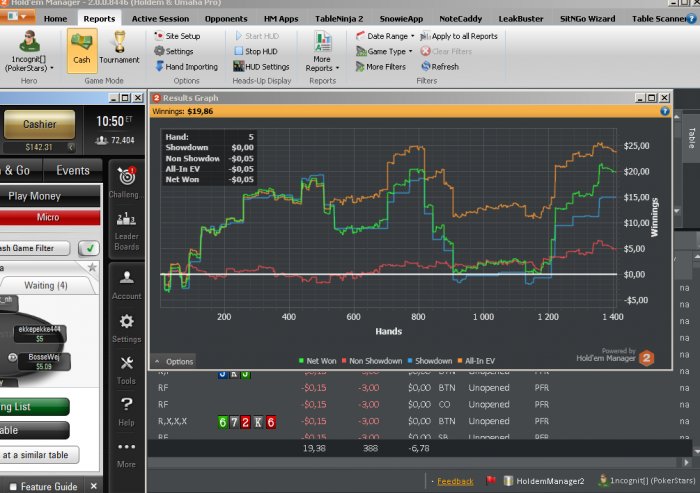This screenshot has width=700, height=493.
Task: Toggle the green game filter checkmark
Action: click(89, 248)
